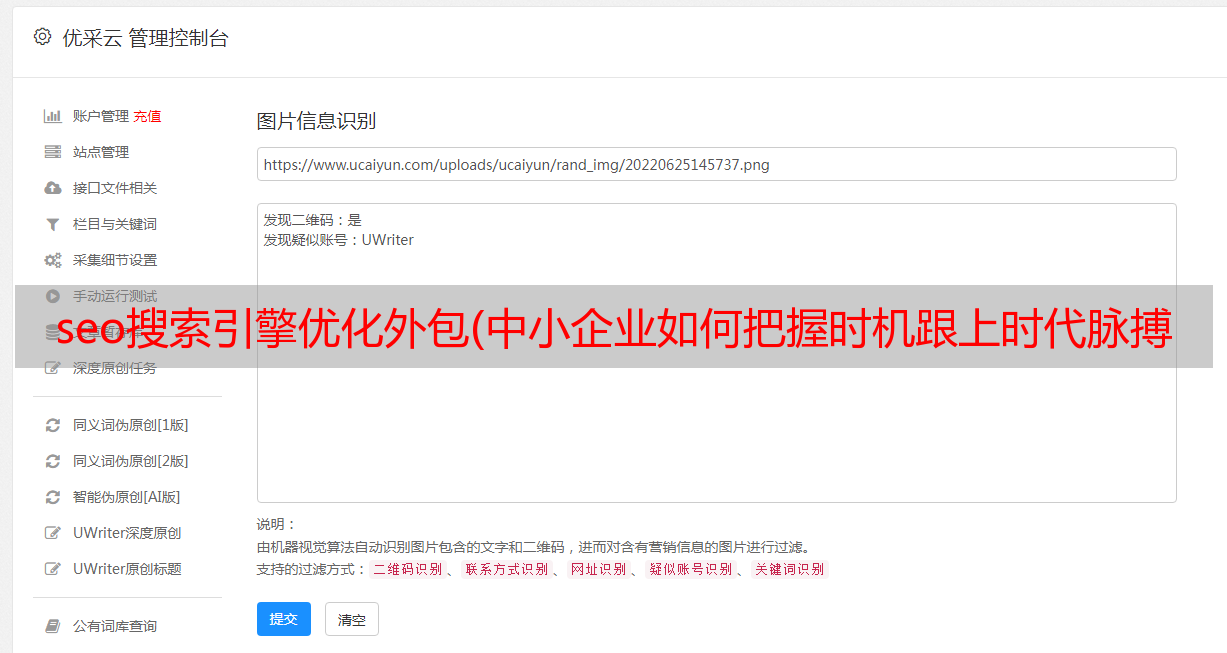Click the blue 提交 button
1227x653 pixels.
point(284,619)
